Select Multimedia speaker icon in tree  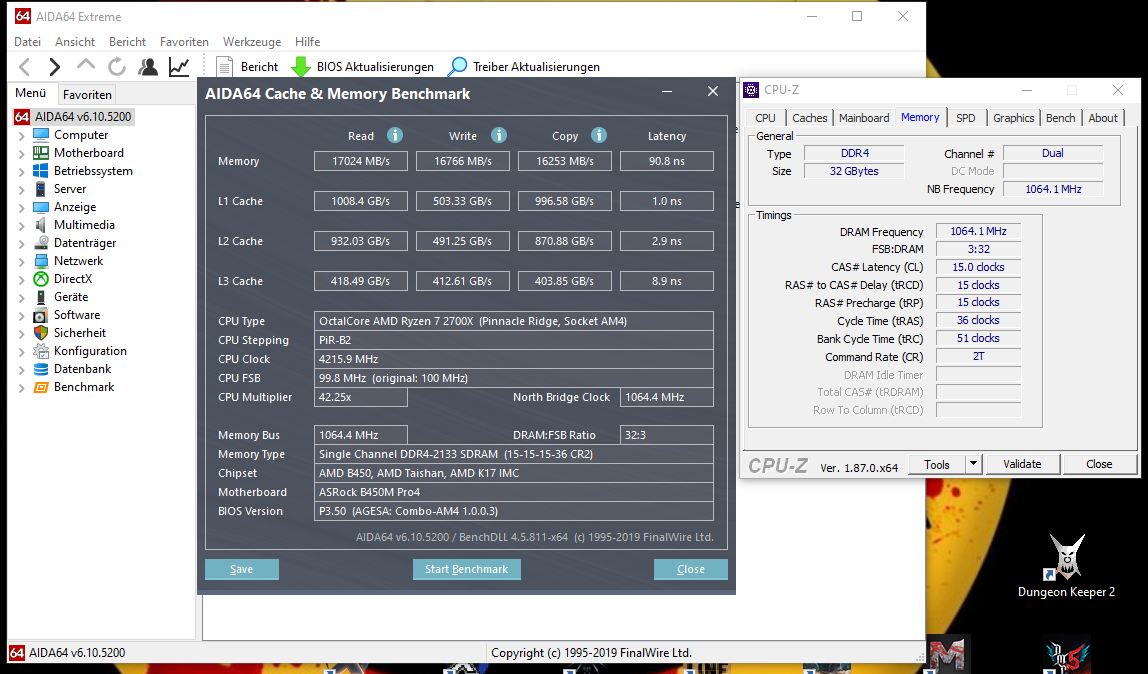pyautogui.click(x=41, y=225)
